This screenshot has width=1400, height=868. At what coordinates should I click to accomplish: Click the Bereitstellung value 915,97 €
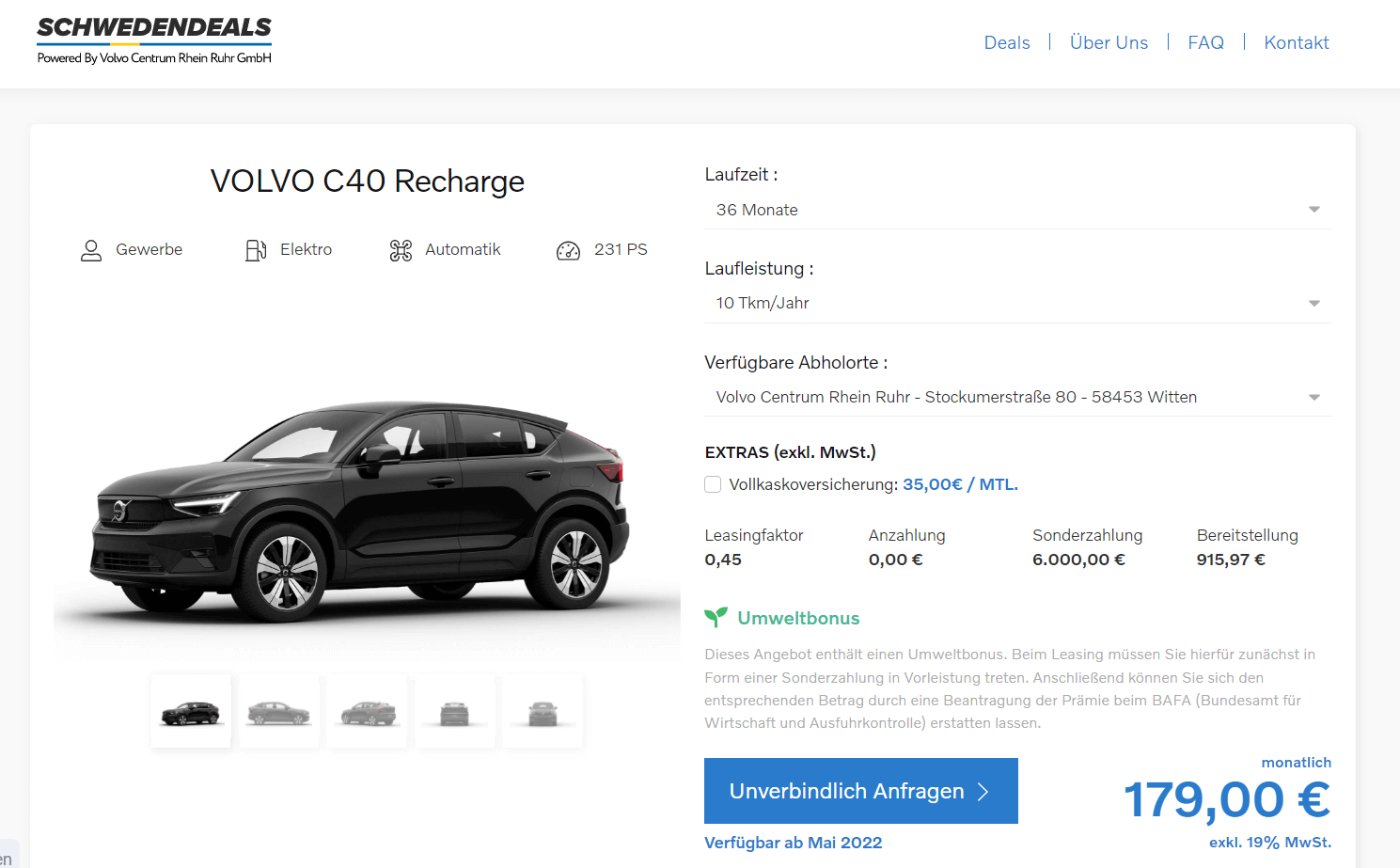click(x=1231, y=560)
